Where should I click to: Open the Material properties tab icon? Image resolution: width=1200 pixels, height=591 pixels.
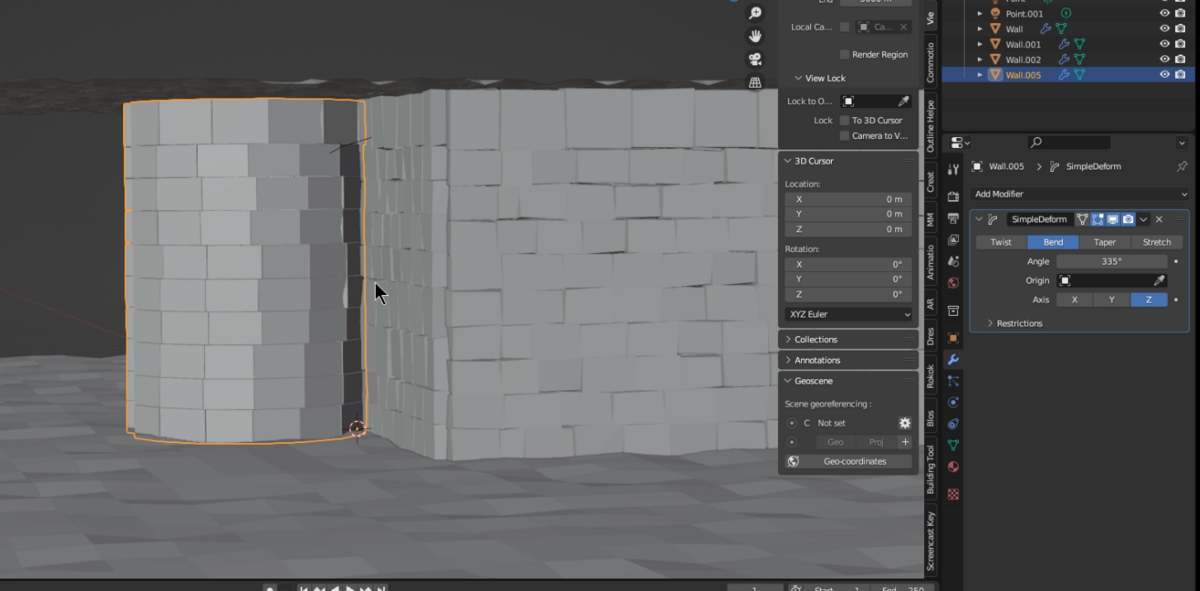(953, 467)
